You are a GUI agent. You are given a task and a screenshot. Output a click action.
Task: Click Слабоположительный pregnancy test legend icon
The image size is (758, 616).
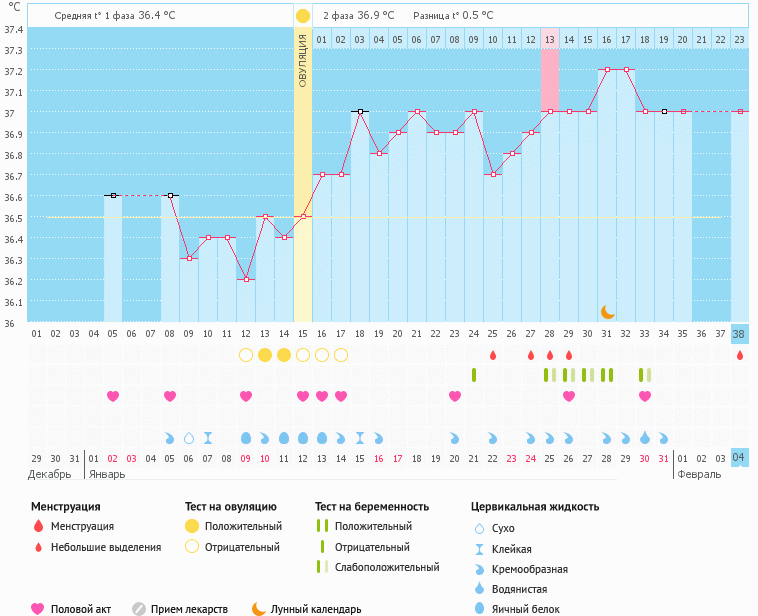[x=322, y=567]
